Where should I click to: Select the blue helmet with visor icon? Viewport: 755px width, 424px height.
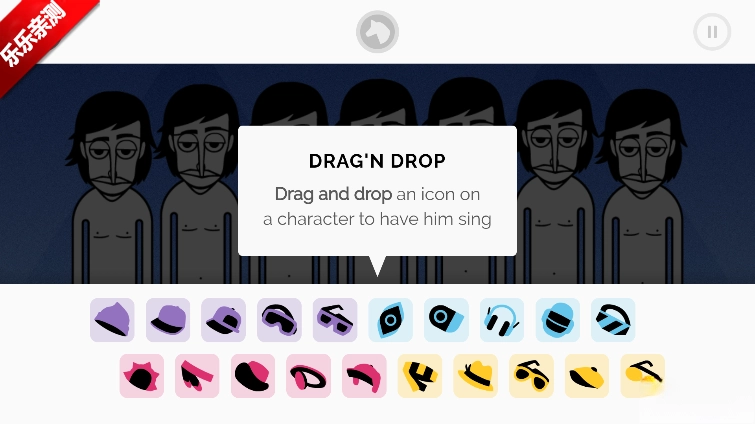pos(558,320)
